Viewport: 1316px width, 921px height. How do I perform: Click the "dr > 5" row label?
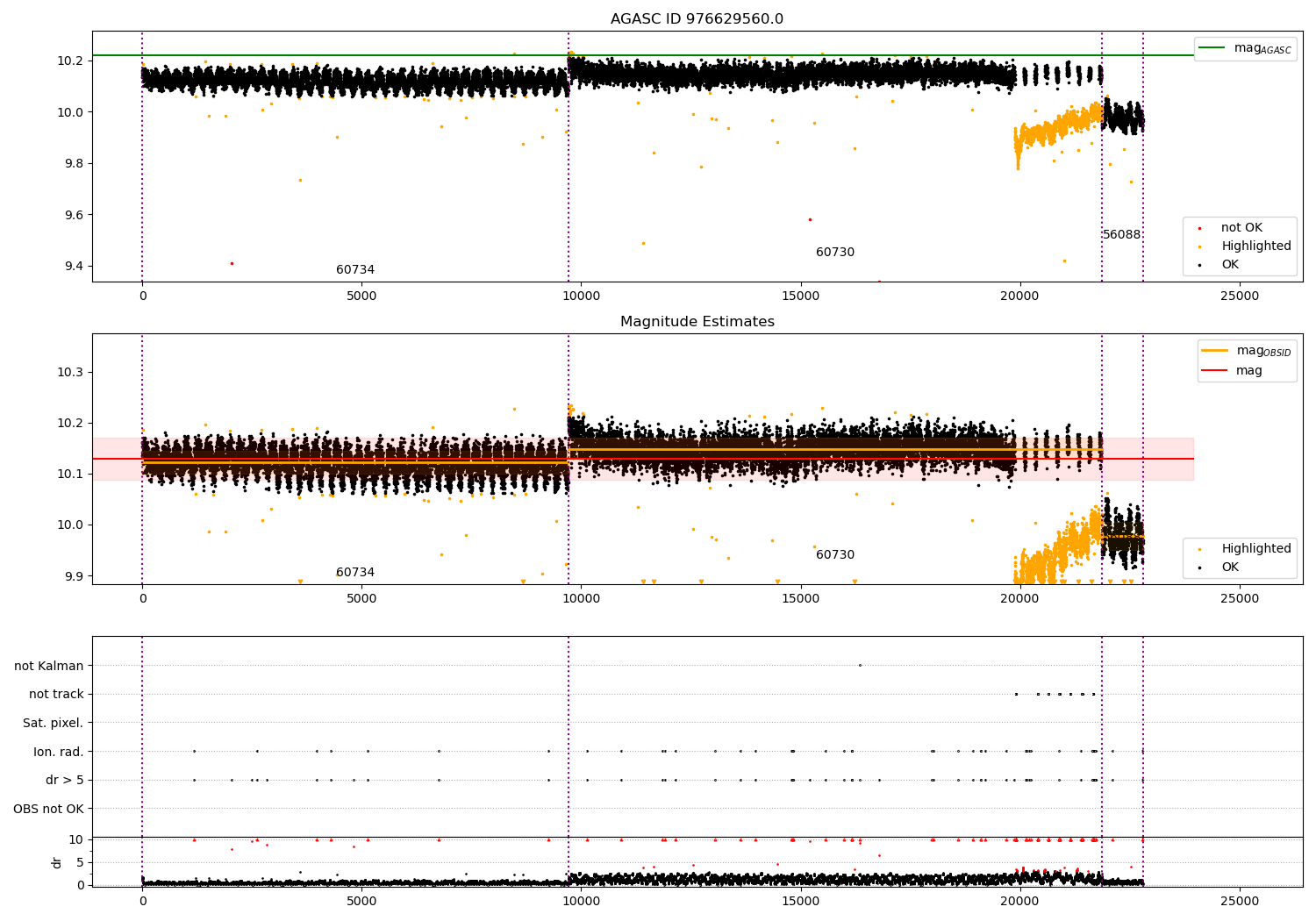[x=65, y=780]
